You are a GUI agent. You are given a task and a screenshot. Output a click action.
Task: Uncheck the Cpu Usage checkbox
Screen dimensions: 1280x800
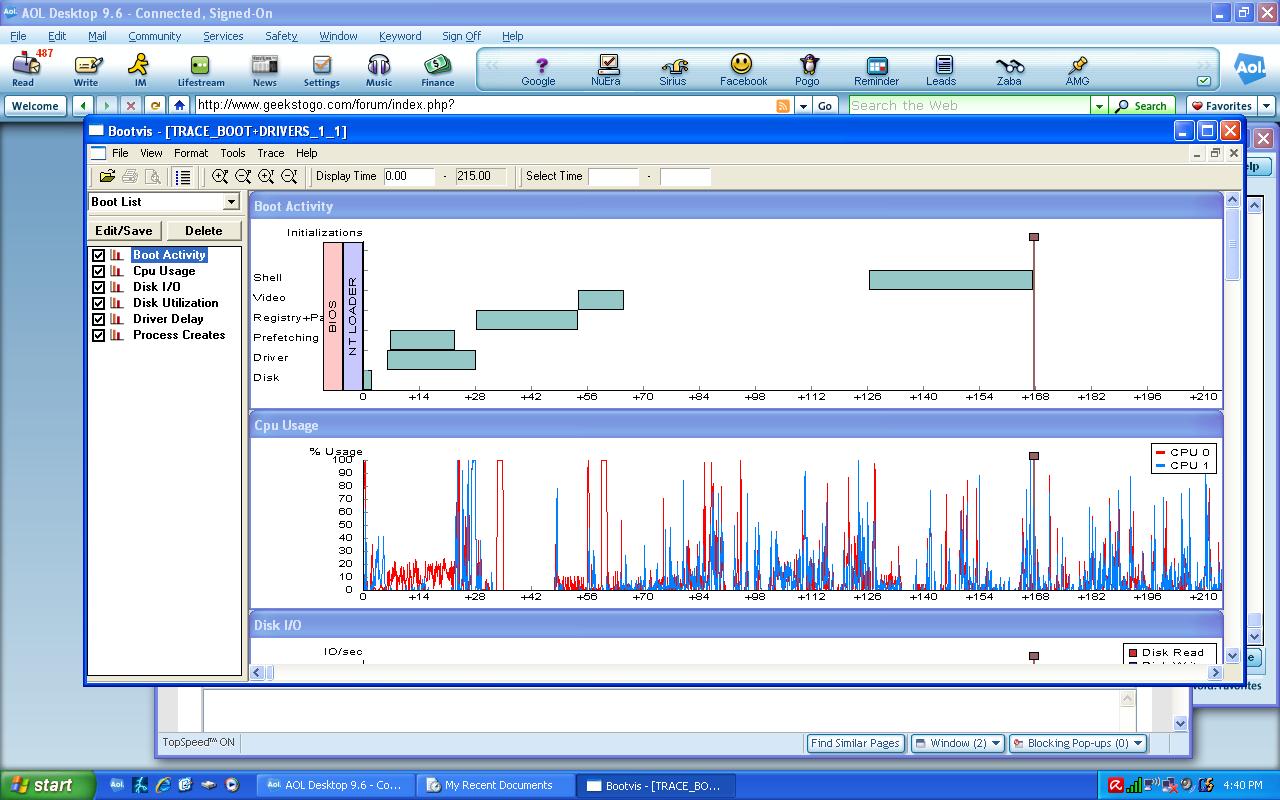pos(98,271)
